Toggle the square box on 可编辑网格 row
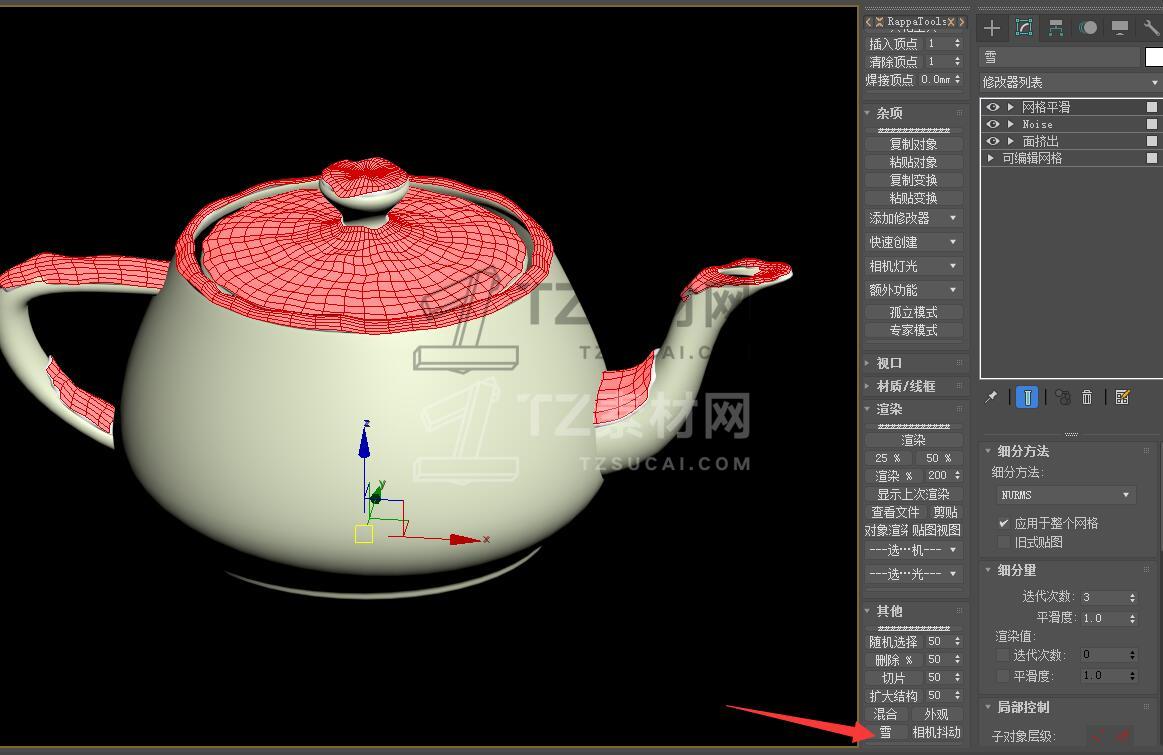Screen dimensions: 1163x755 pos(1152,158)
